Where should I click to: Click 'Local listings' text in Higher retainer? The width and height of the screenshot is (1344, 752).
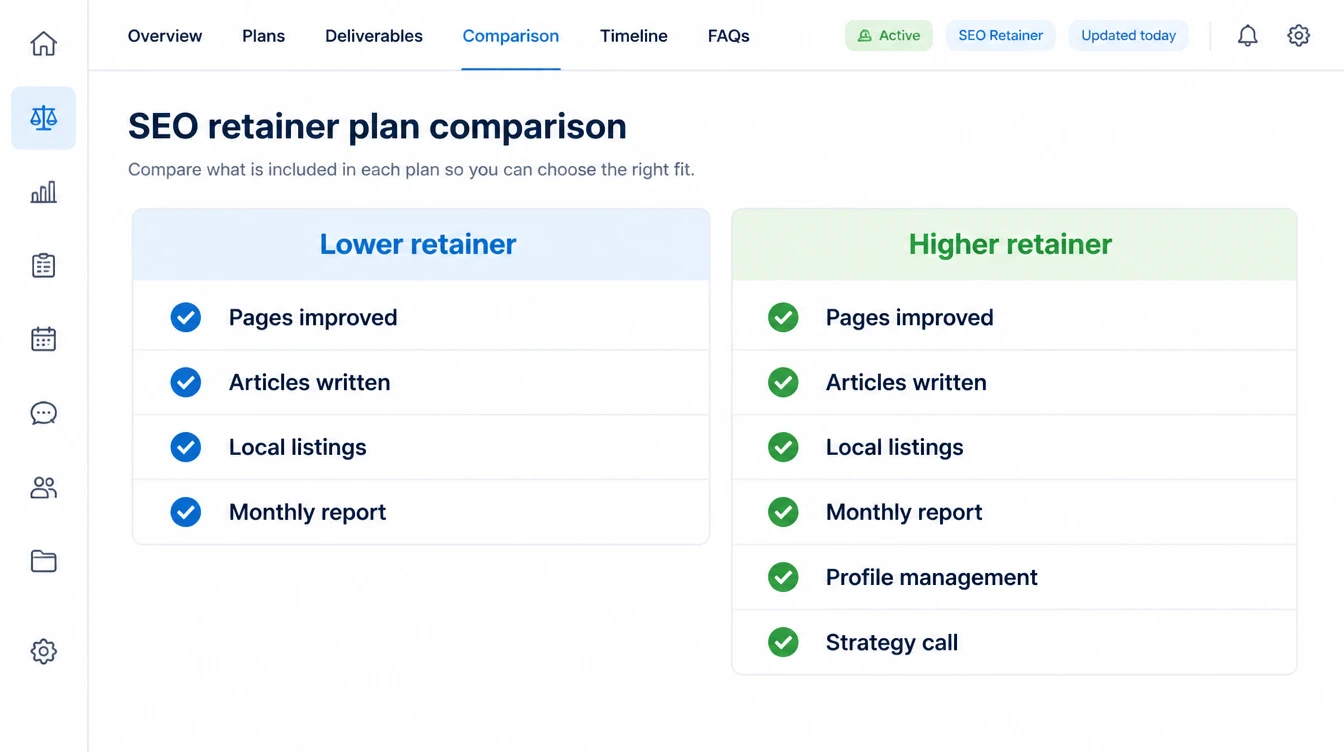[x=895, y=447]
